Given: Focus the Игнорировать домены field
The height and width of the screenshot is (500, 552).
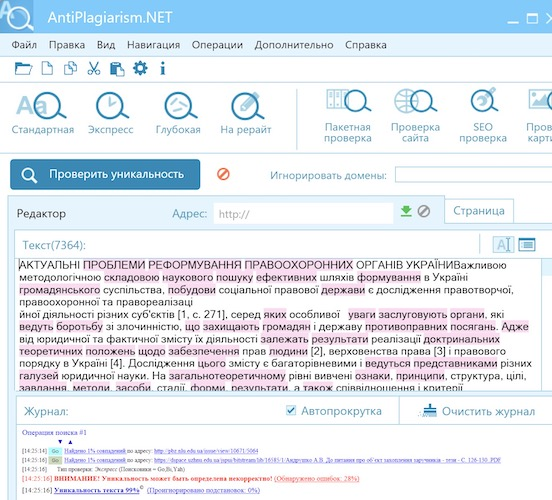Looking at the screenshot, I should [x=473, y=175].
